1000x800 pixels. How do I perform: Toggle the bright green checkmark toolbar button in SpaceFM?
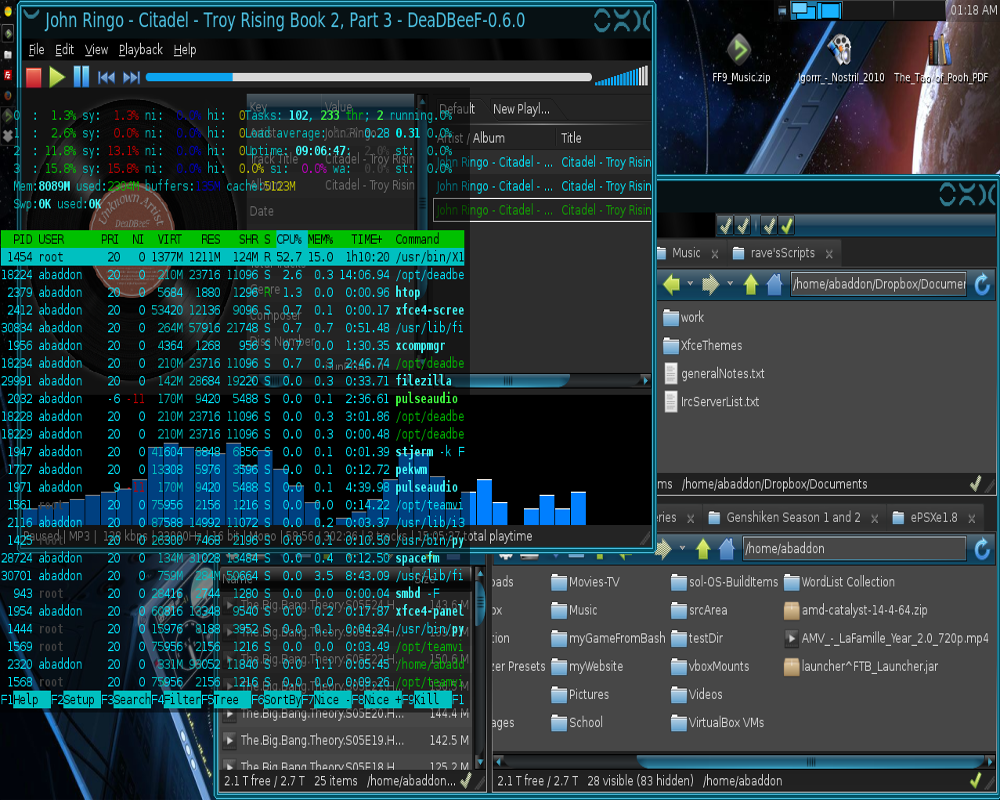tap(786, 225)
